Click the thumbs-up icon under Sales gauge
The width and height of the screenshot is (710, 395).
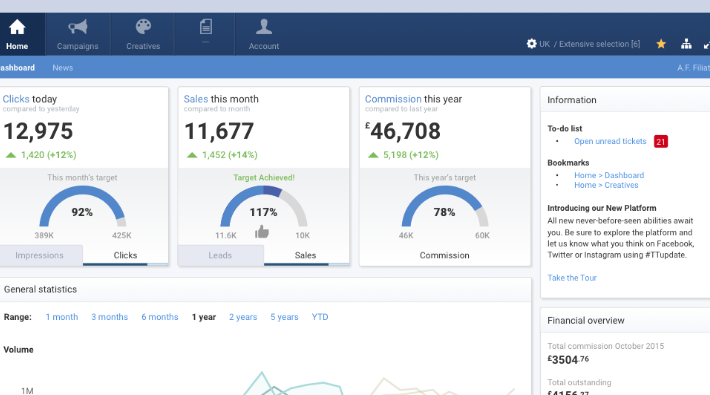tap(262, 232)
